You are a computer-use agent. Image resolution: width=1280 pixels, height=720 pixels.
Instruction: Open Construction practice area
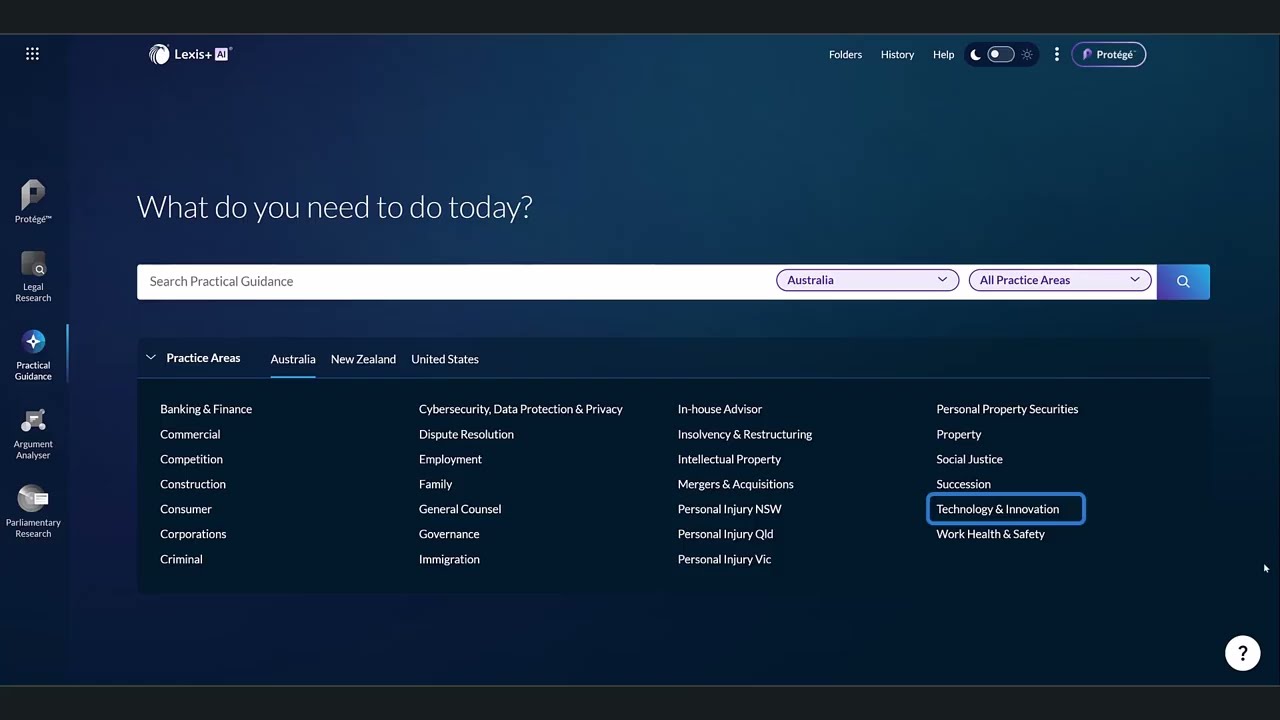point(193,484)
